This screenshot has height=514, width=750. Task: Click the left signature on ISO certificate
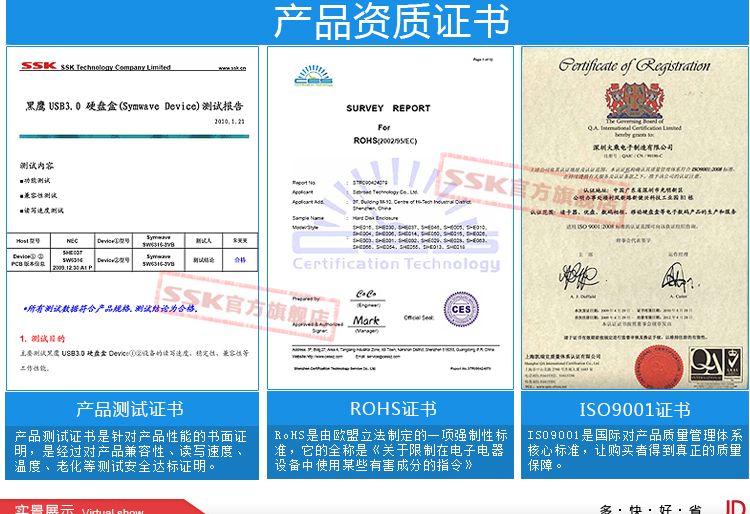tap(579, 276)
